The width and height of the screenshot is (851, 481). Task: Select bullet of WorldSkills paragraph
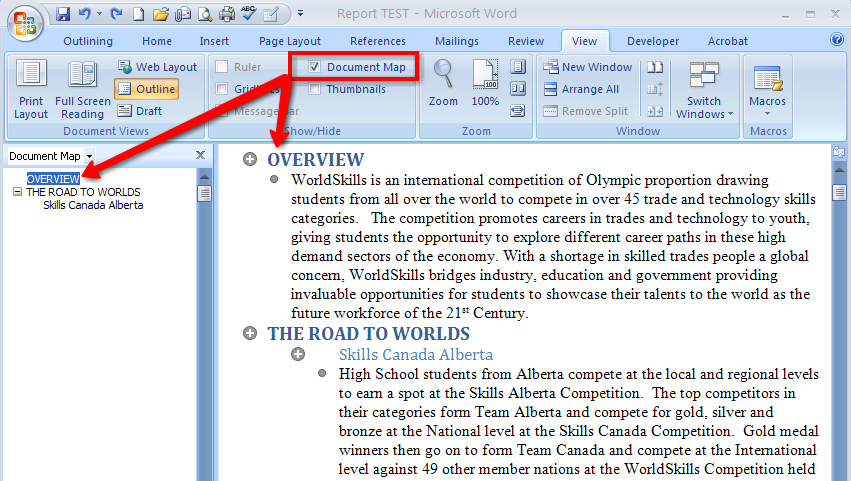[274, 179]
